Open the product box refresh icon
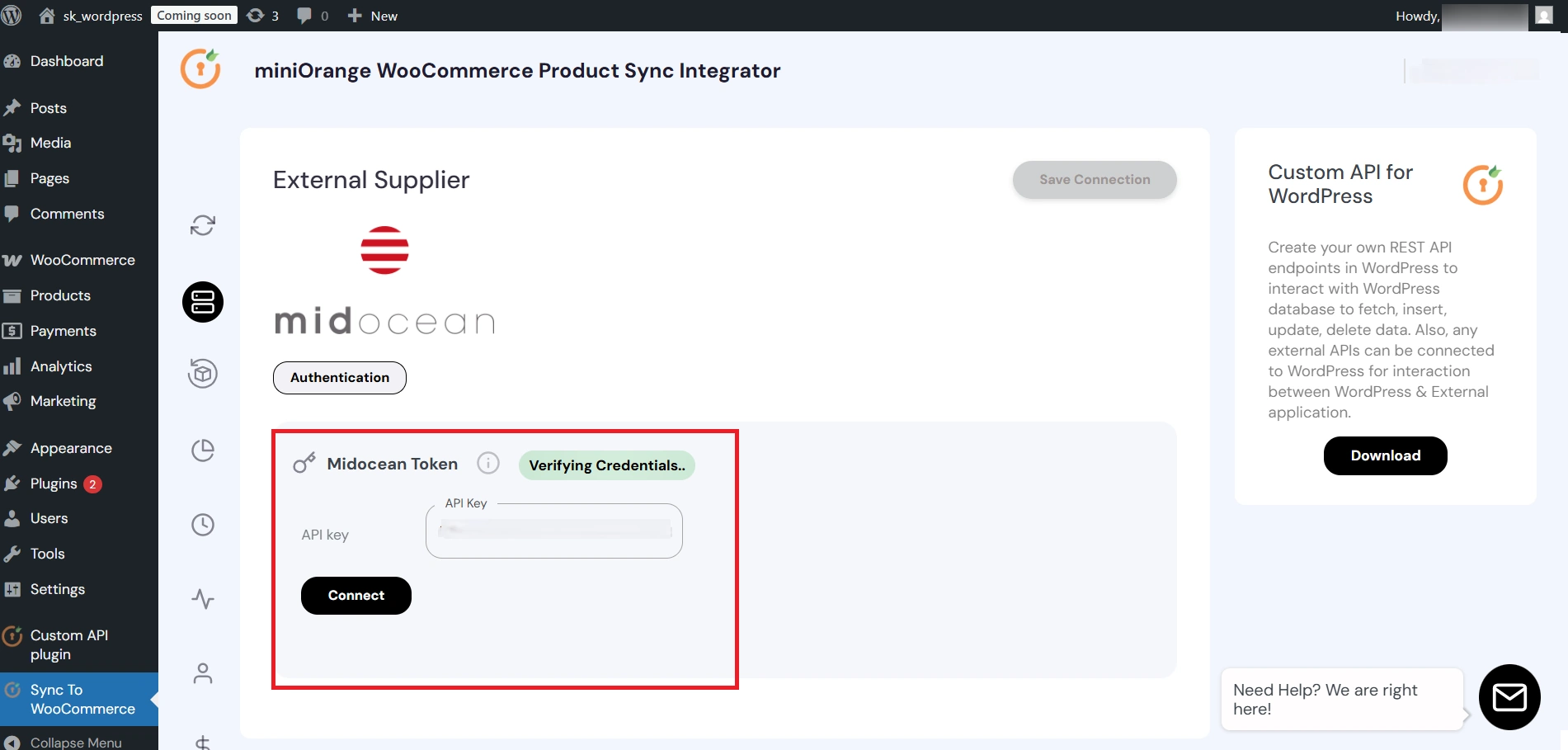The height and width of the screenshot is (750, 1568). coord(203,374)
